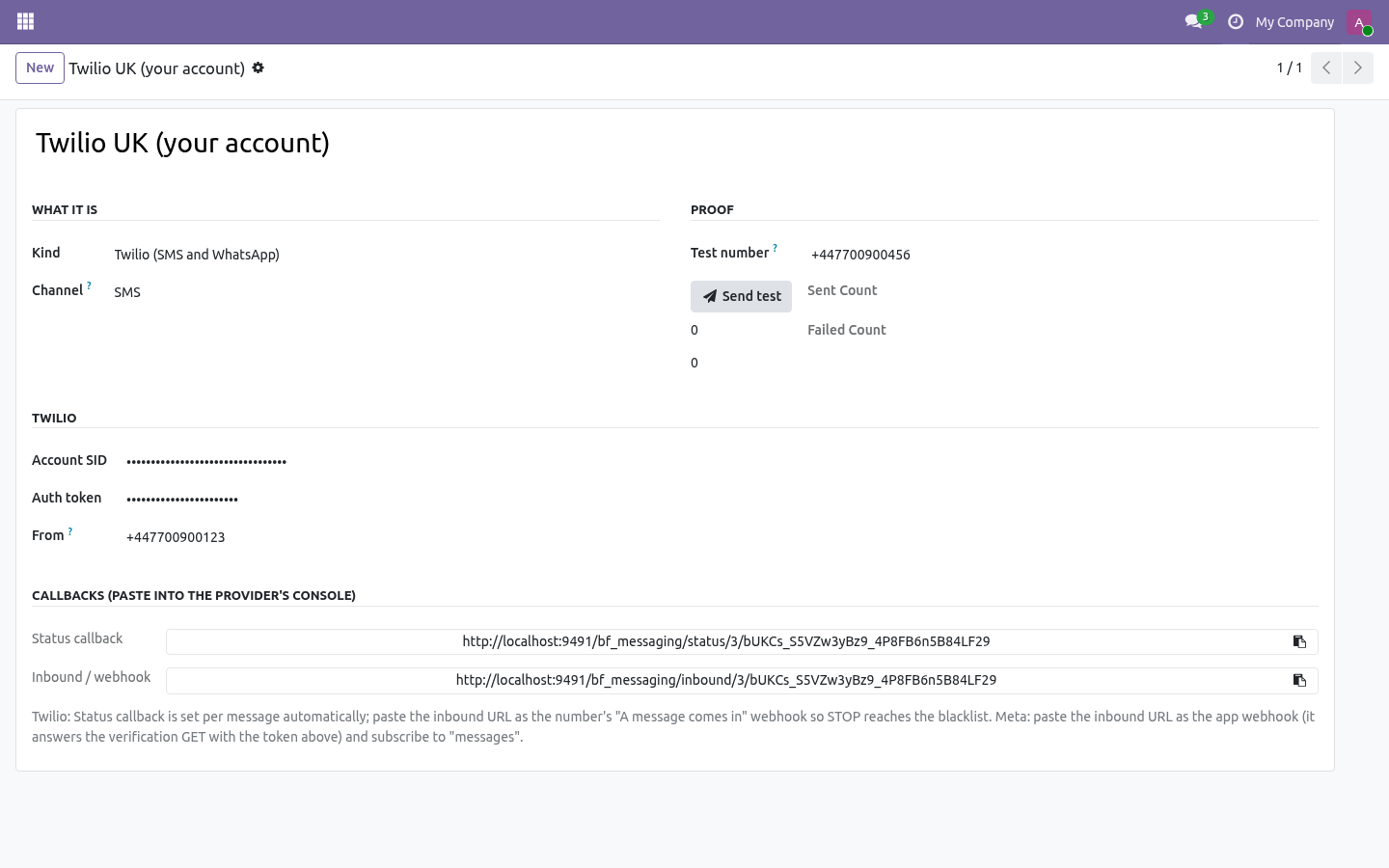The width and height of the screenshot is (1389, 868).
Task: Click the gear actions icon beside record title
Action: (258, 68)
